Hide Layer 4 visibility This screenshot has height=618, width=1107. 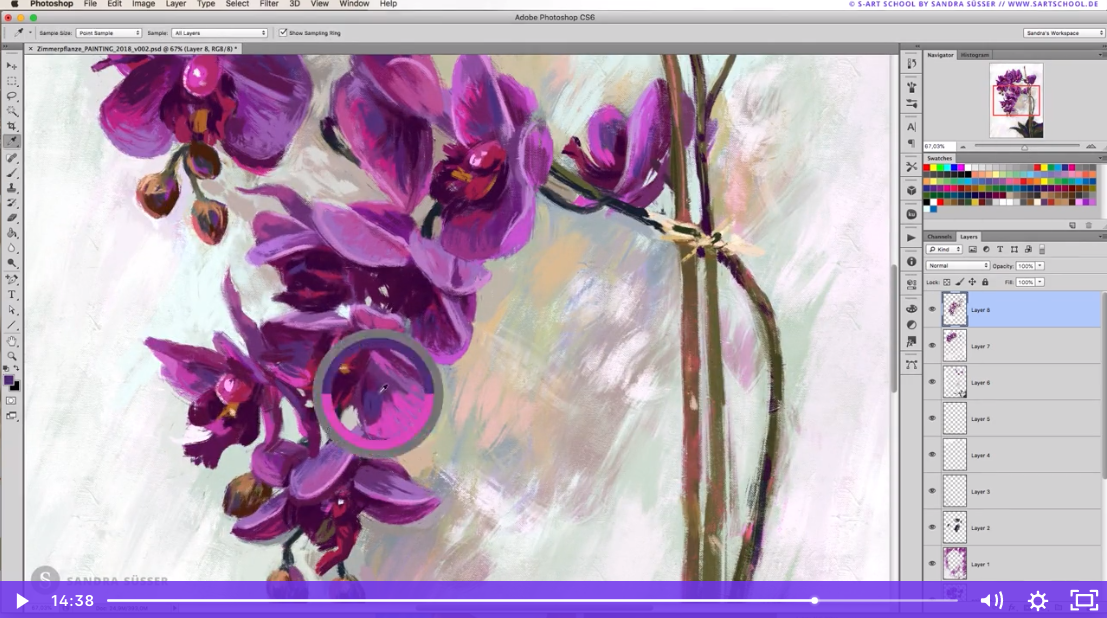[x=932, y=455]
